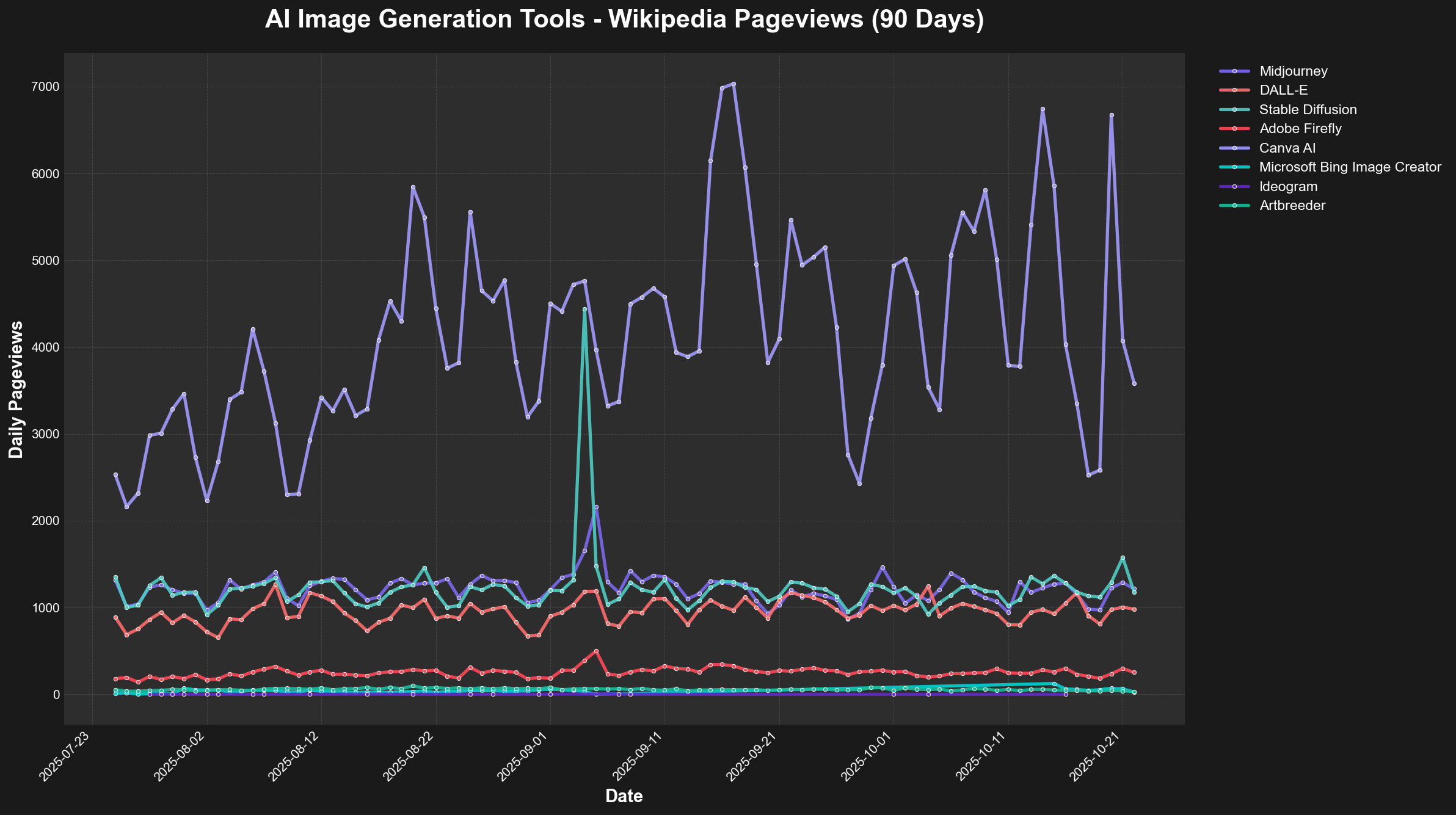The image size is (1456, 815).
Task: Click the first Canva AI data point
Action: [x=115, y=474]
